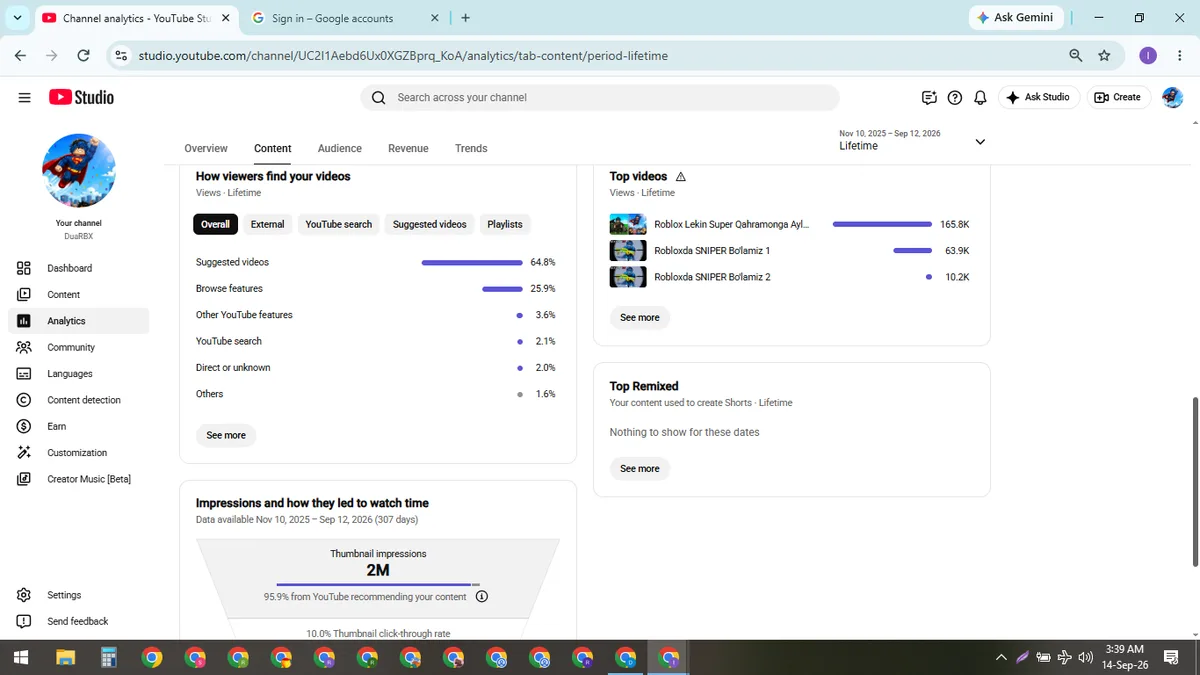Open the hamburger navigation menu
The height and width of the screenshot is (675, 1200).
[24, 97]
